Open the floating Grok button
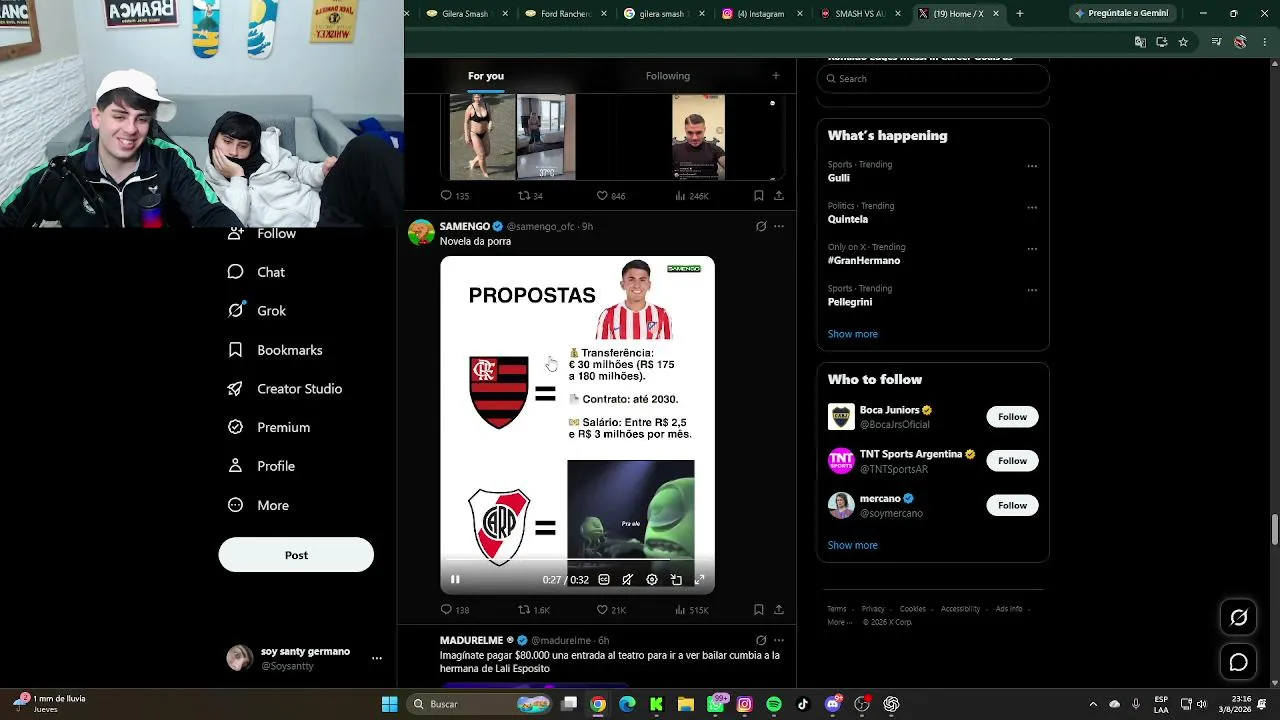 pos(1238,618)
